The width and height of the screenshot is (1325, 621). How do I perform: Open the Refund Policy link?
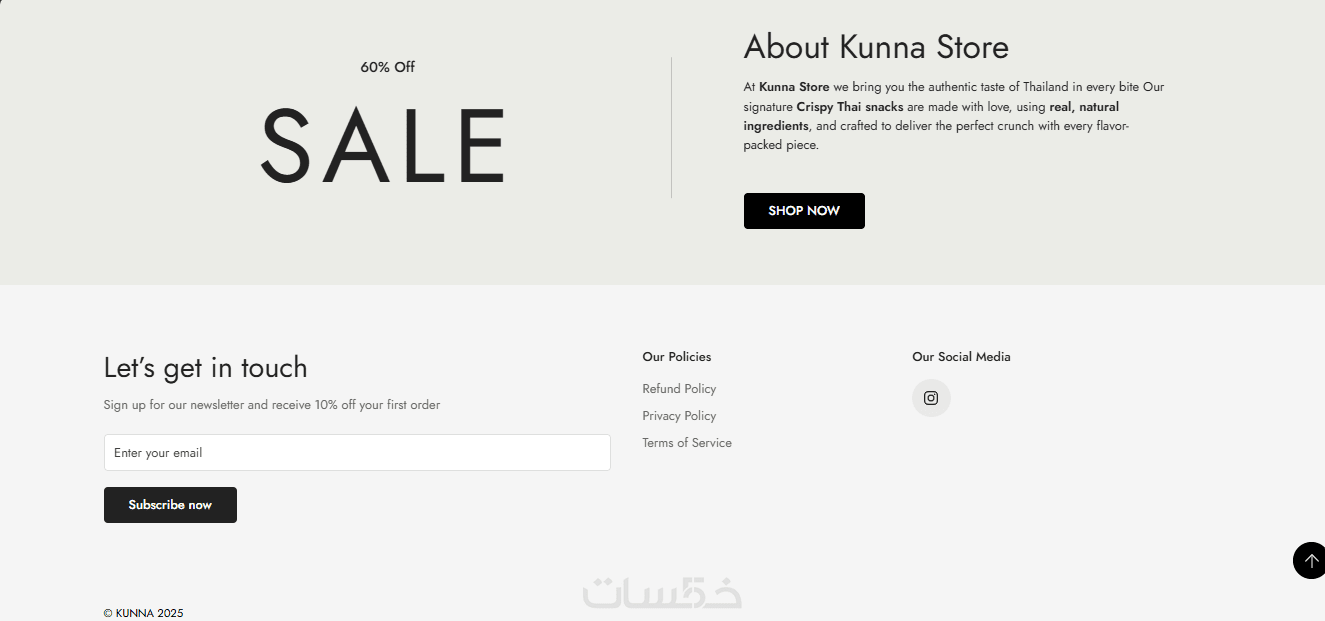679,389
